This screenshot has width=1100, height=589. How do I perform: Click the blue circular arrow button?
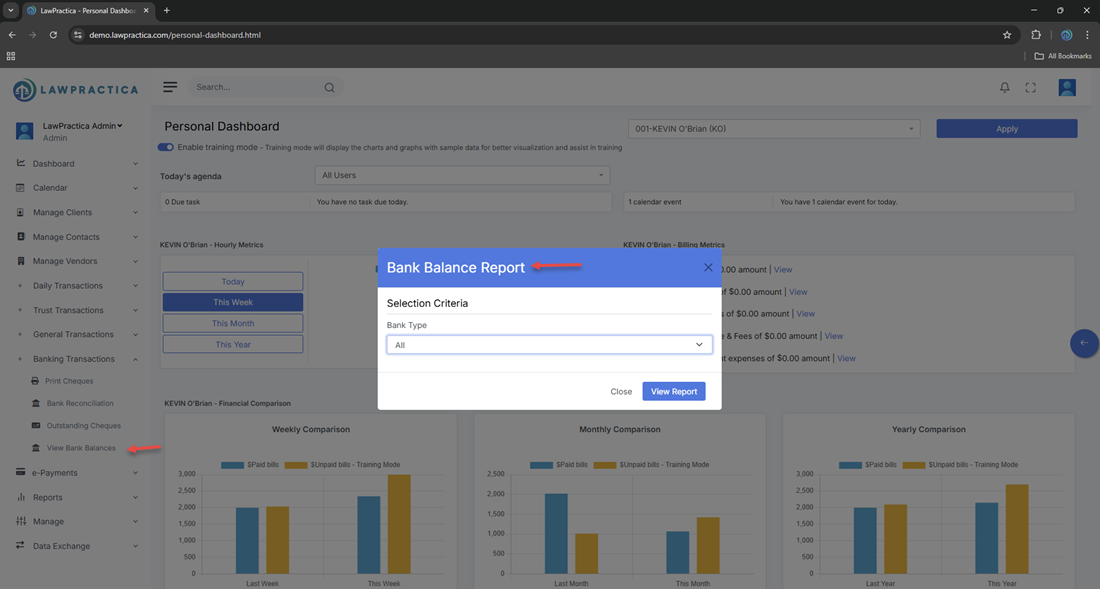click(x=1083, y=343)
